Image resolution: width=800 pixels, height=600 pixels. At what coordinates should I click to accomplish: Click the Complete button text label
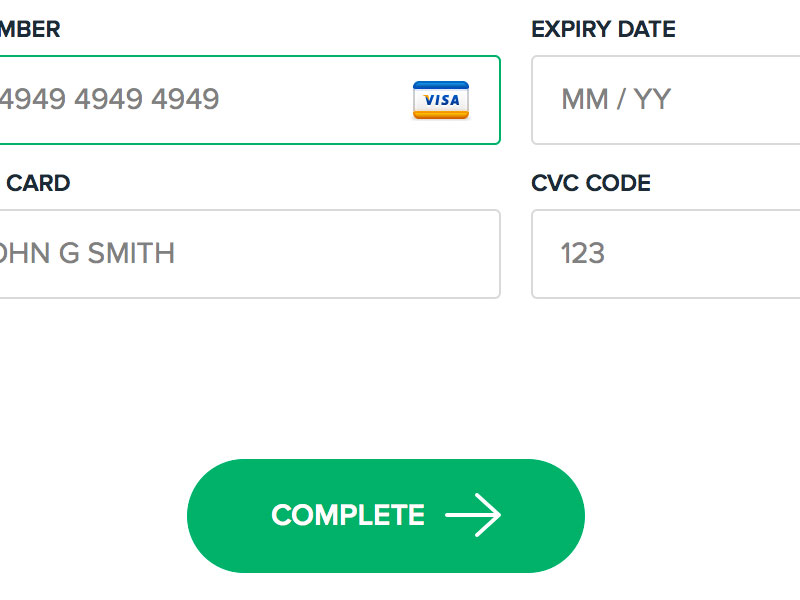coord(348,515)
